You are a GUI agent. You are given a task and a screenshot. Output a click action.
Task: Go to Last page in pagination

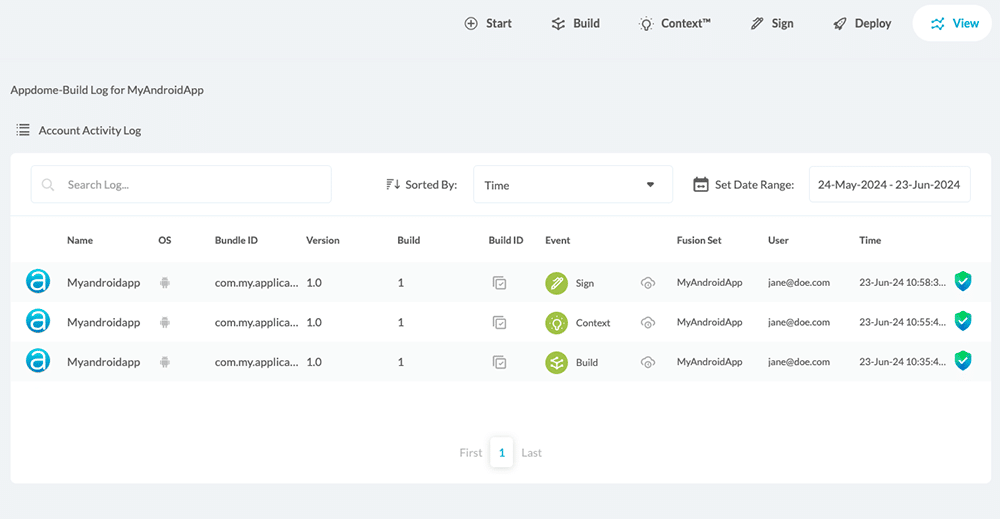(531, 453)
